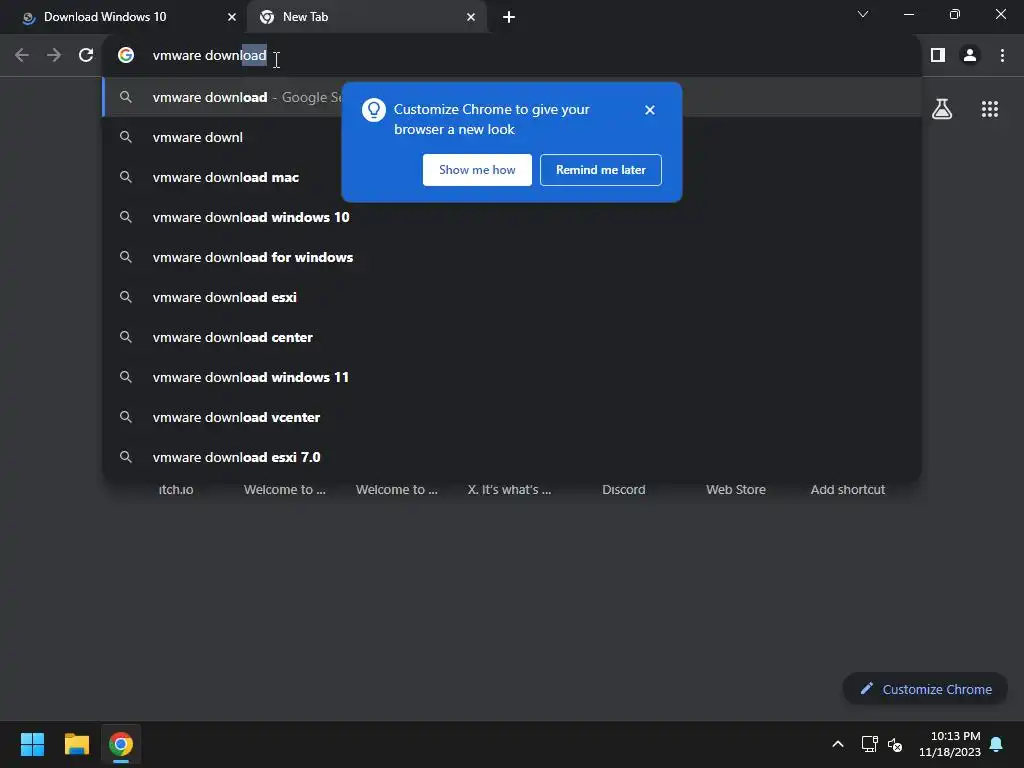This screenshot has width=1024, height=768.
Task: Open the Search Labs flask icon
Action: tap(942, 109)
